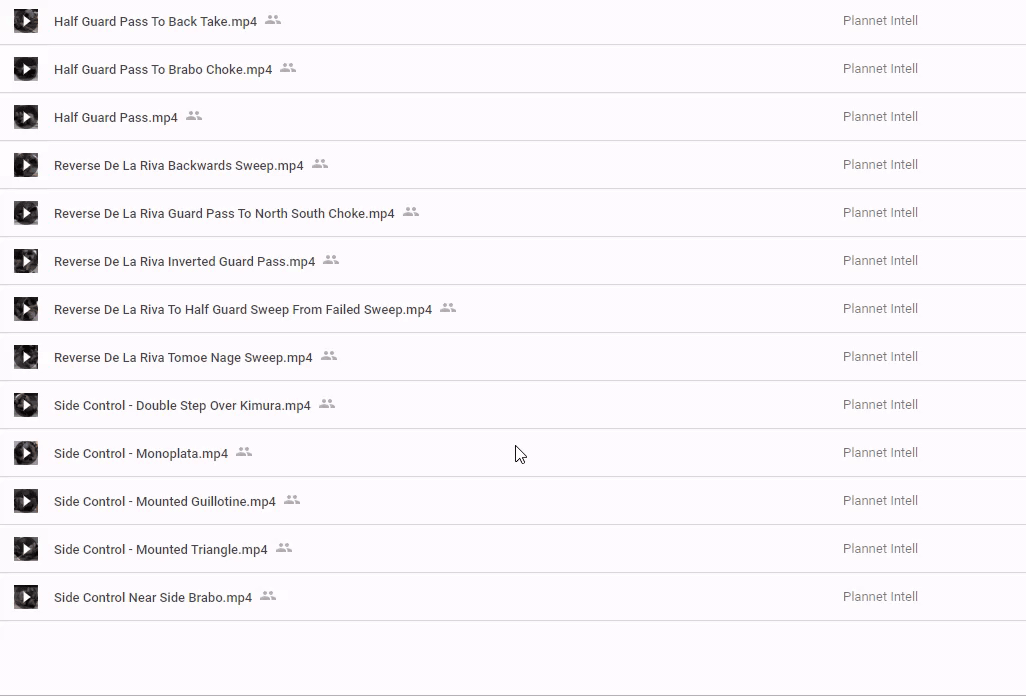Select video icon of Side Control - Monoplata.mp4
Viewport: 1026px width, 696px height.
(26, 453)
